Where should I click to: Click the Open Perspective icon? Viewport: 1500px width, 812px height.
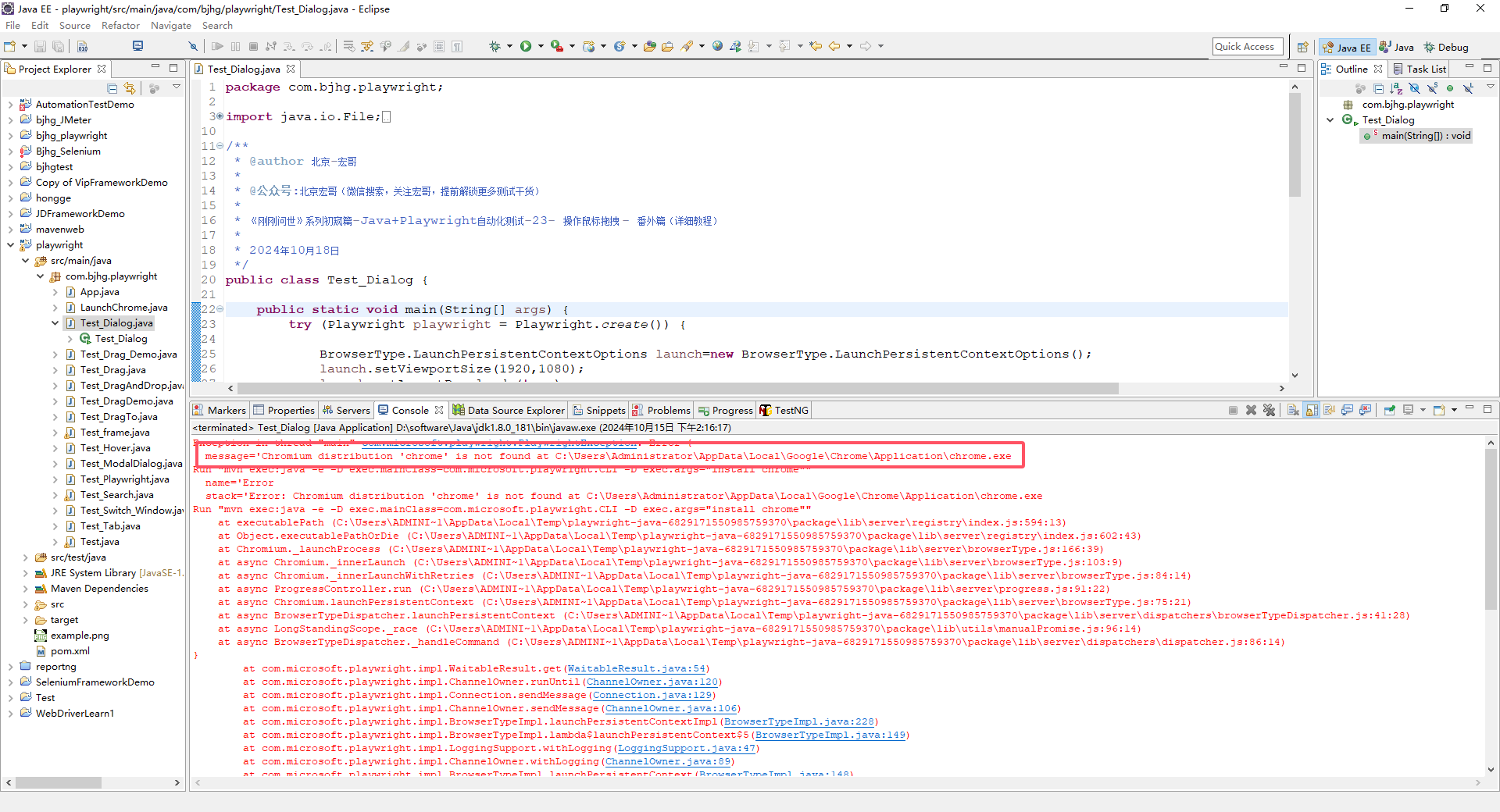(x=1302, y=48)
